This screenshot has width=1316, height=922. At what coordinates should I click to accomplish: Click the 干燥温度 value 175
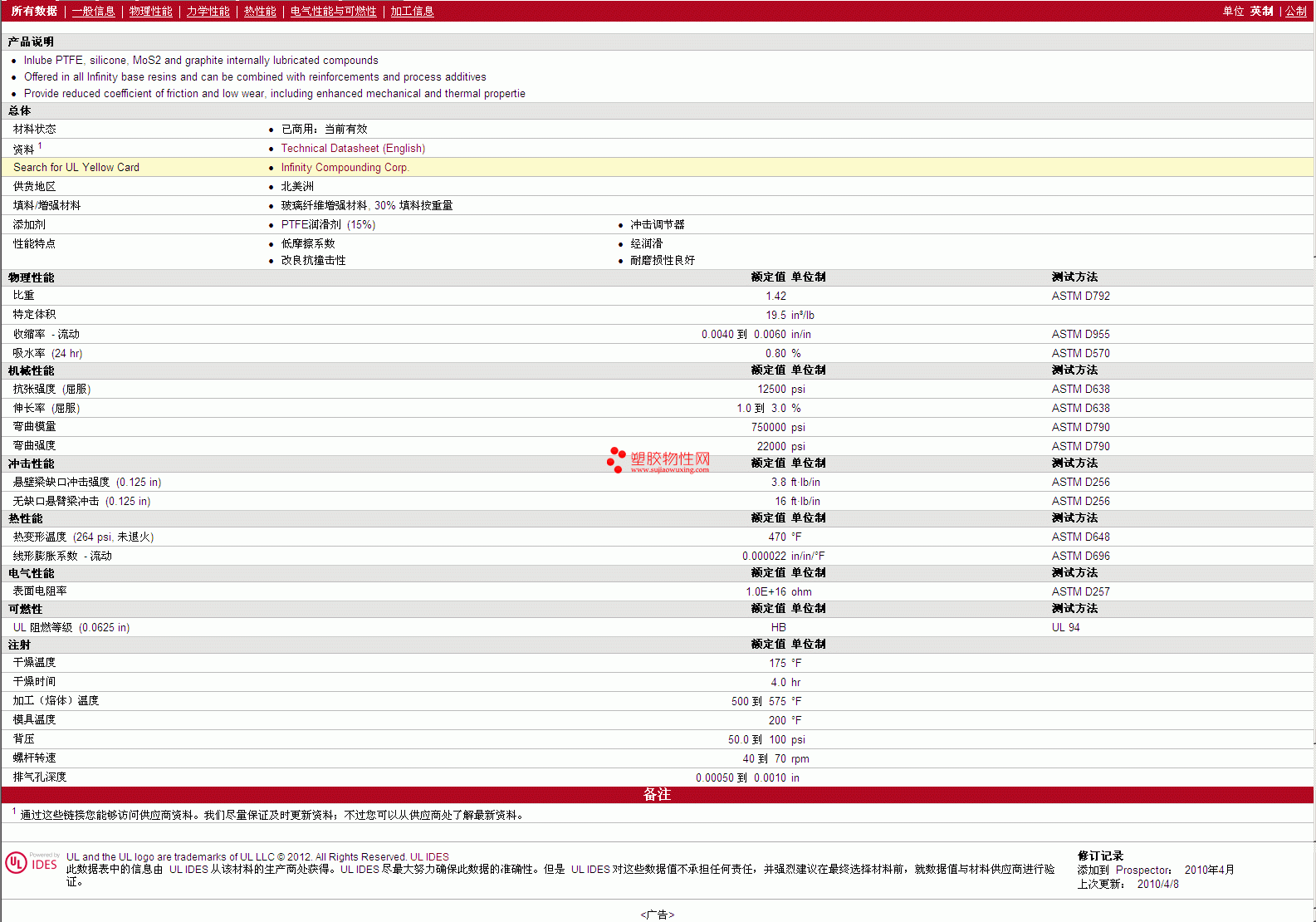click(x=777, y=664)
